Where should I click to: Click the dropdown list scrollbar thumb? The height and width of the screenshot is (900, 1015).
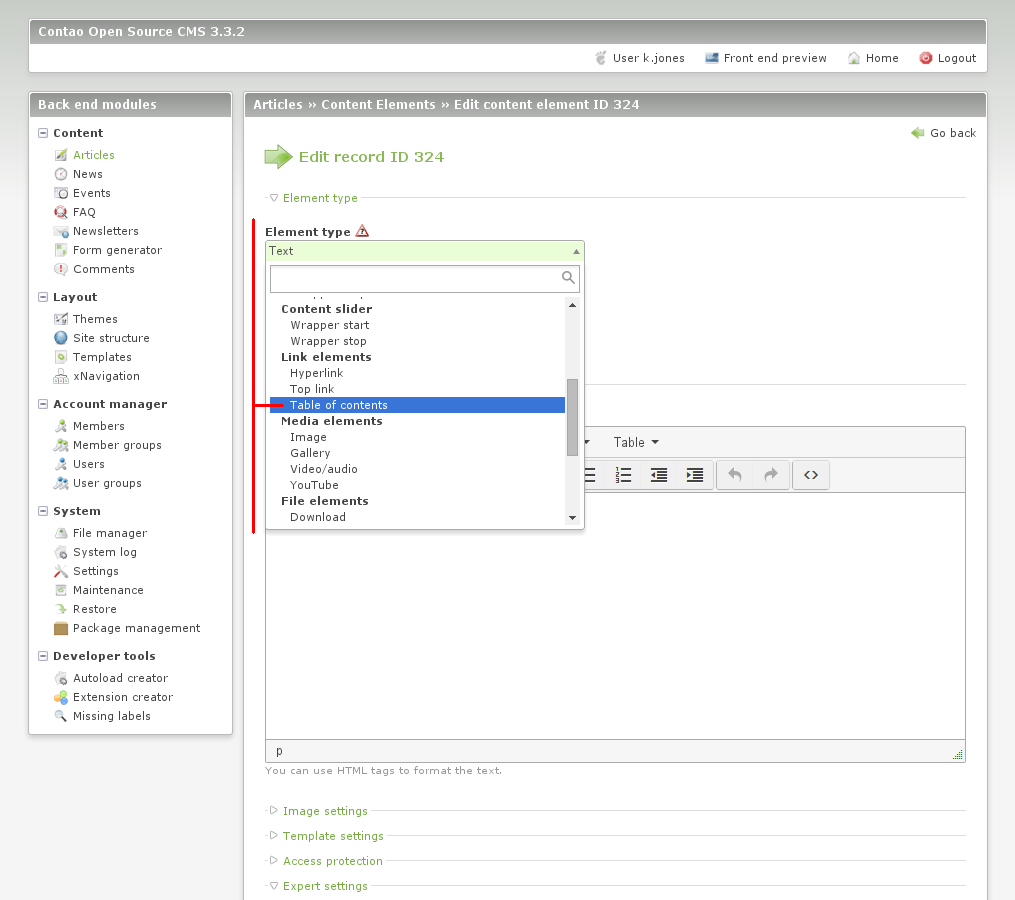pyautogui.click(x=572, y=417)
